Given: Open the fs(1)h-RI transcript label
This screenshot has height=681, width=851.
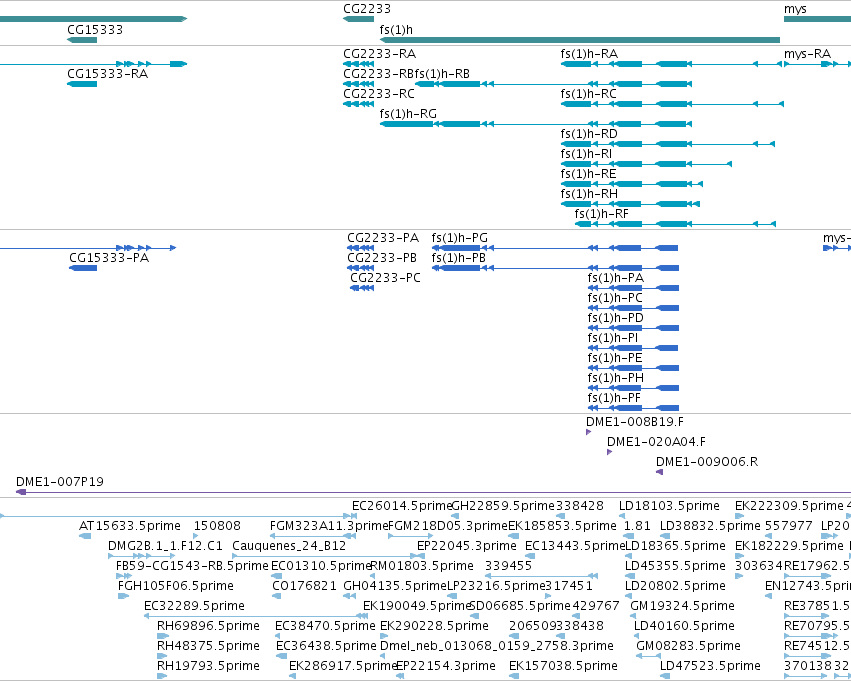Looking at the screenshot, I should pyautogui.click(x=586, y=154).
